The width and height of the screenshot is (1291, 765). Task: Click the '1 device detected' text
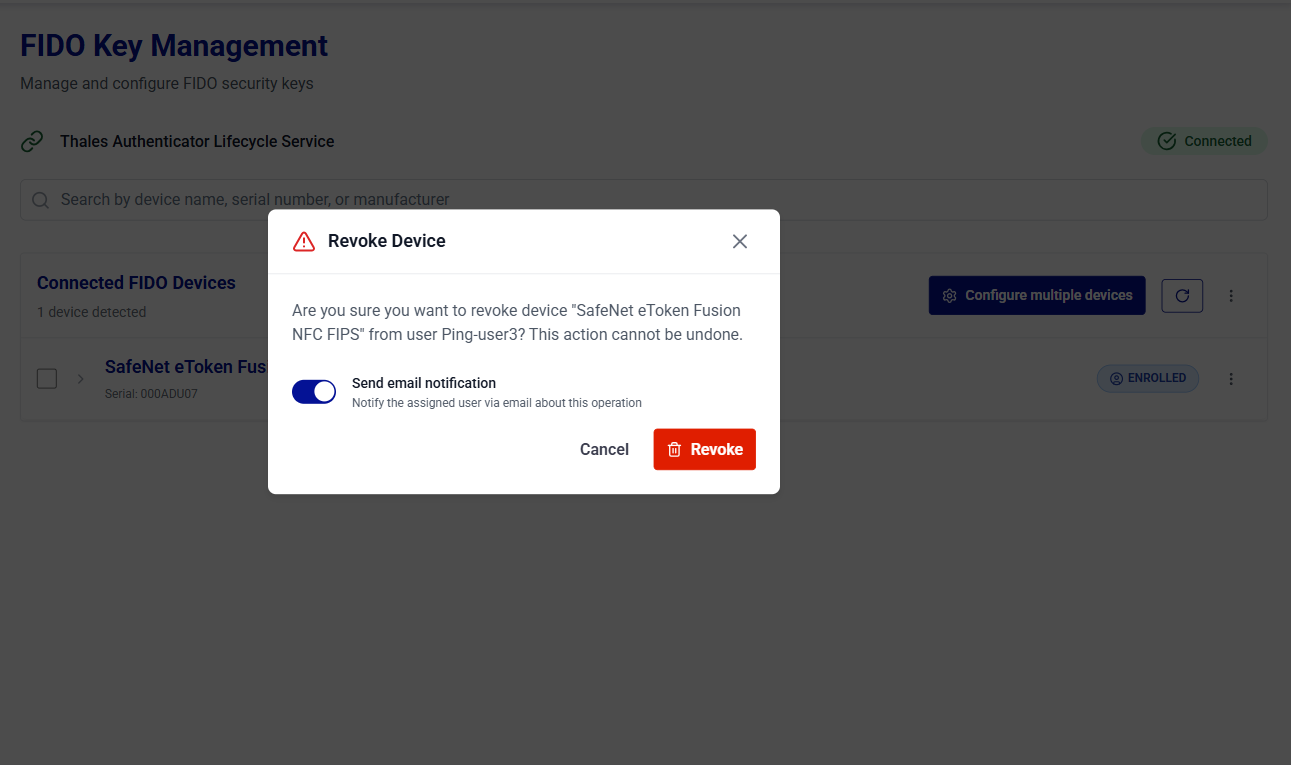coord(92,312)
